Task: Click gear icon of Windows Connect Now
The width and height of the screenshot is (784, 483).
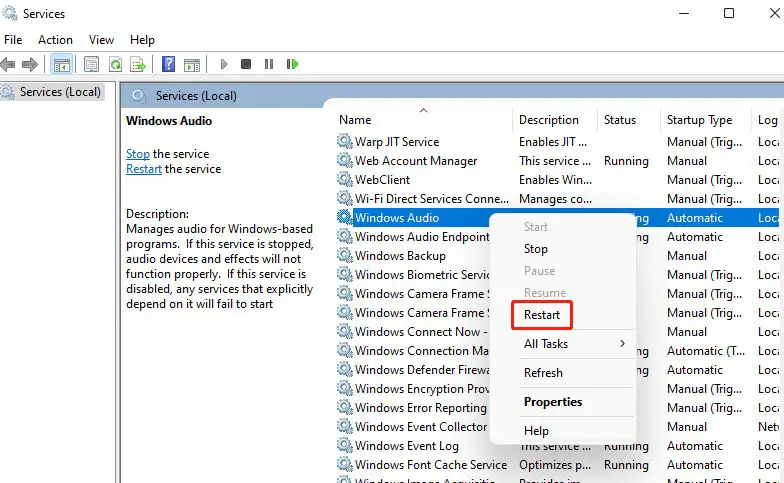Action: [344, 332]
